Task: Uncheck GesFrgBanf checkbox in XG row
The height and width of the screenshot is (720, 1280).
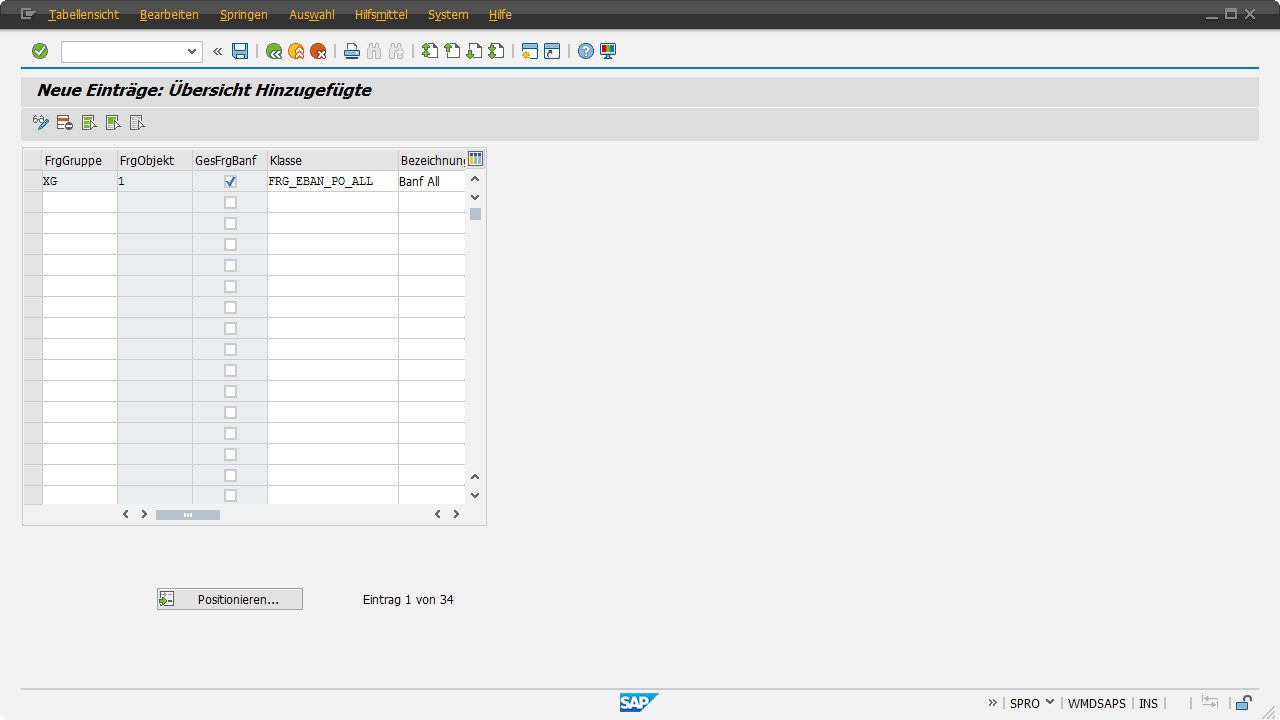Action: point(230,181)
